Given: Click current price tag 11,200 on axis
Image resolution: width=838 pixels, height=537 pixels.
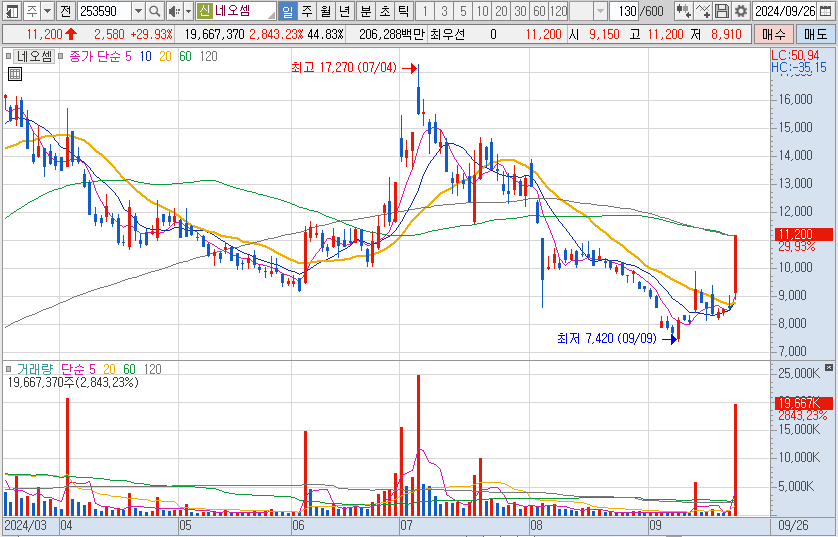Looking at the screenshot, I should tap(803, 234).
